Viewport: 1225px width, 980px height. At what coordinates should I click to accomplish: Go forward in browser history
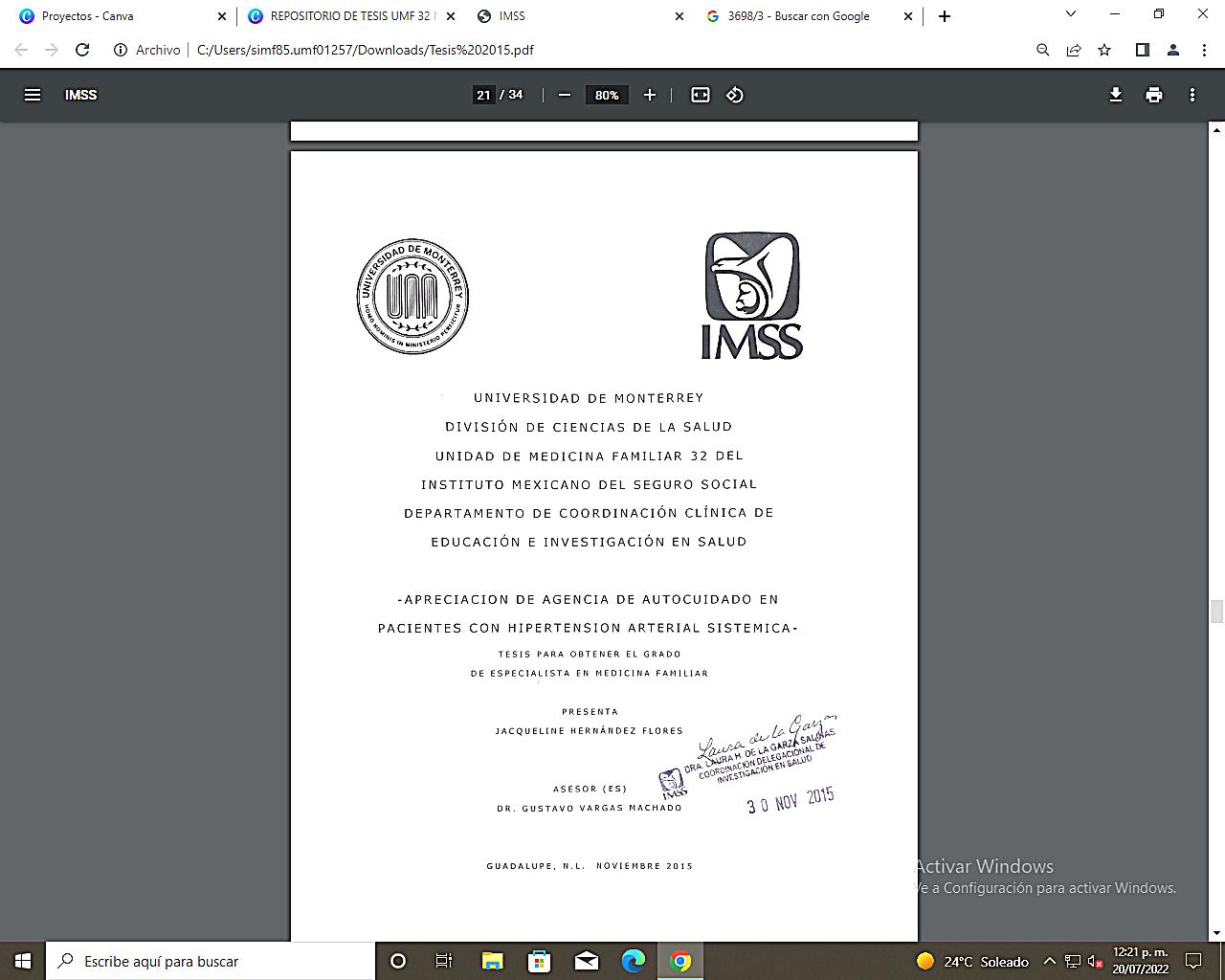pyautogui.click(x=52, y=50)
